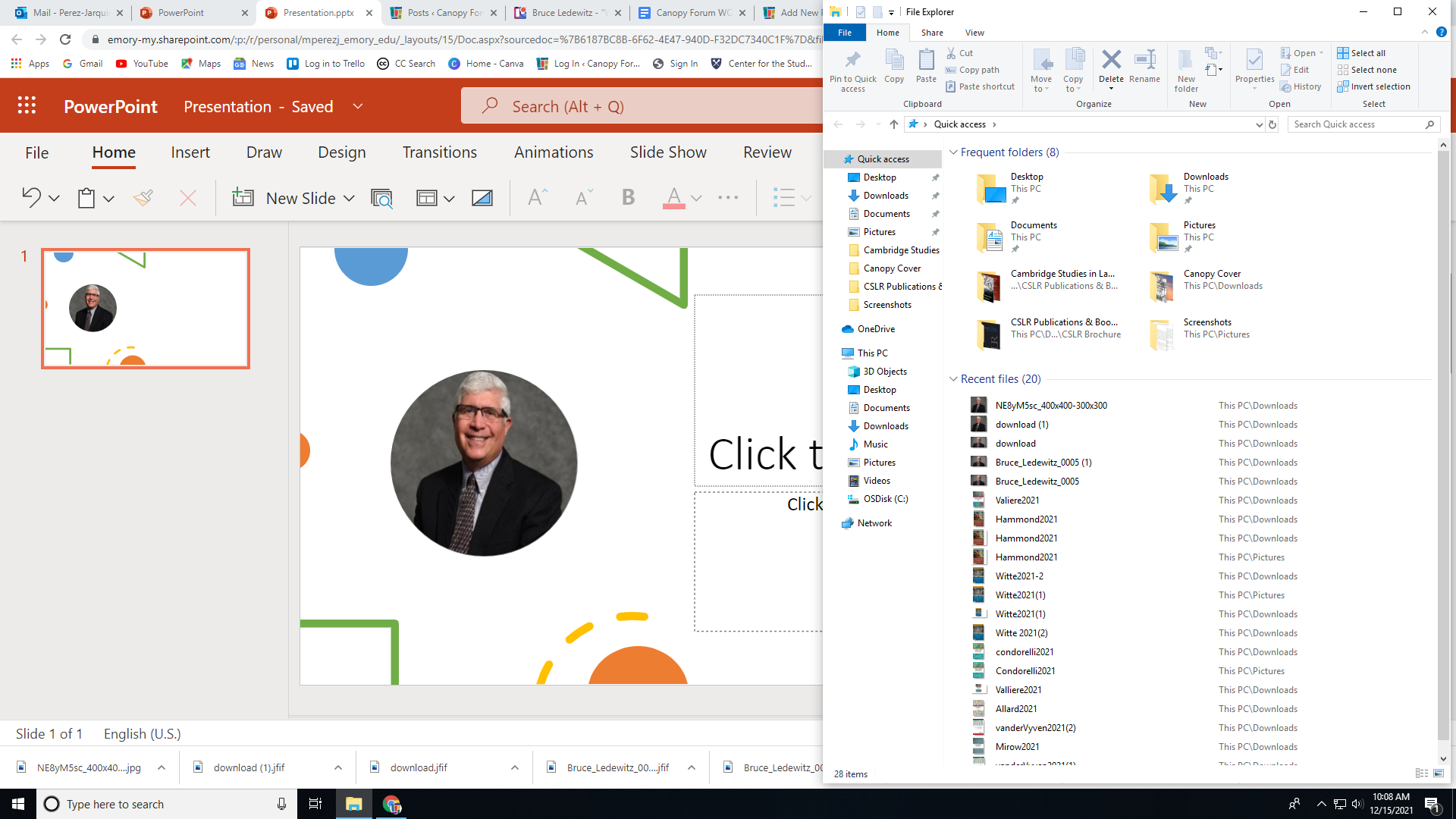
Task: Click Select all in File Explorer ribbon
Action: (x=1367, y=53)
